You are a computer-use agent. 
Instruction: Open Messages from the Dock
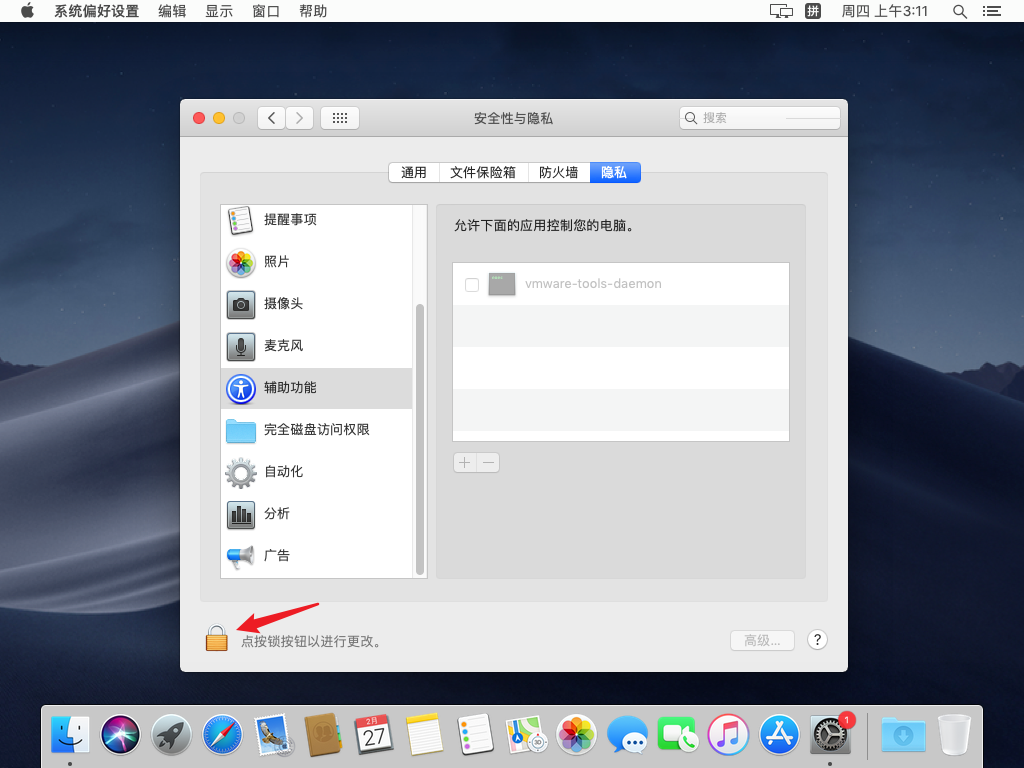[x=628, y=735]
